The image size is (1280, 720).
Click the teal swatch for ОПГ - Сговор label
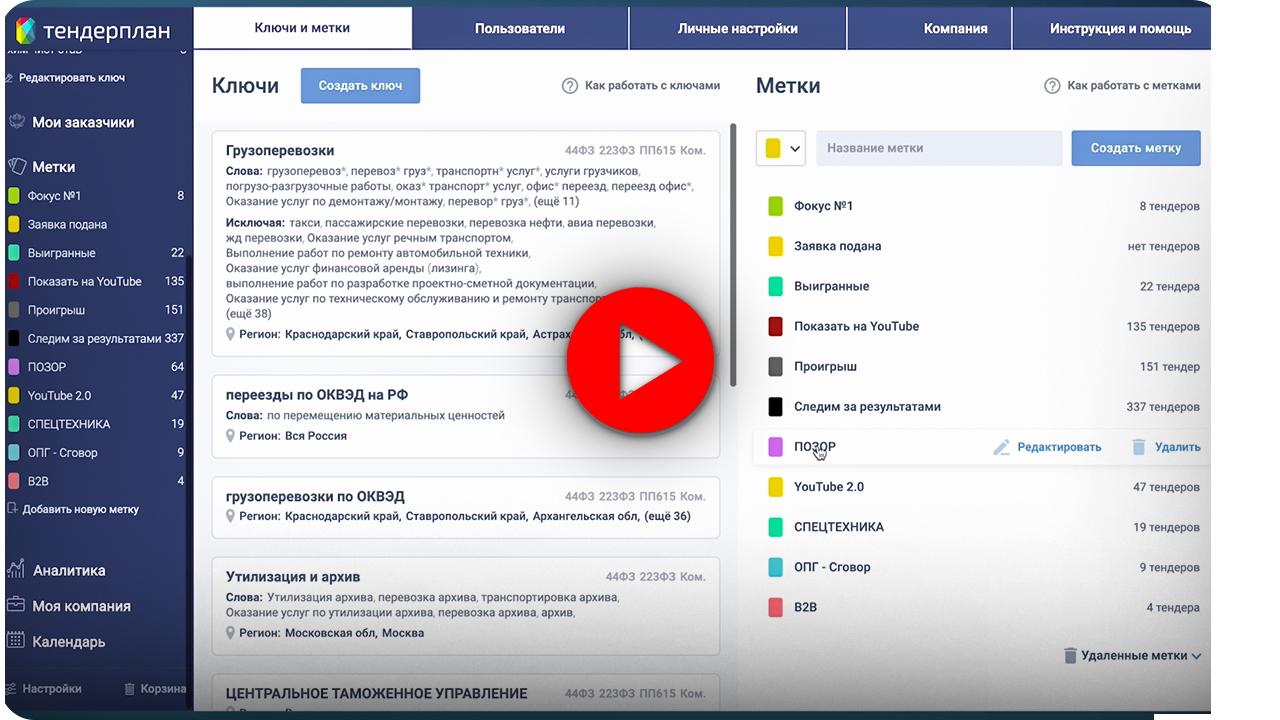(775, 567)
